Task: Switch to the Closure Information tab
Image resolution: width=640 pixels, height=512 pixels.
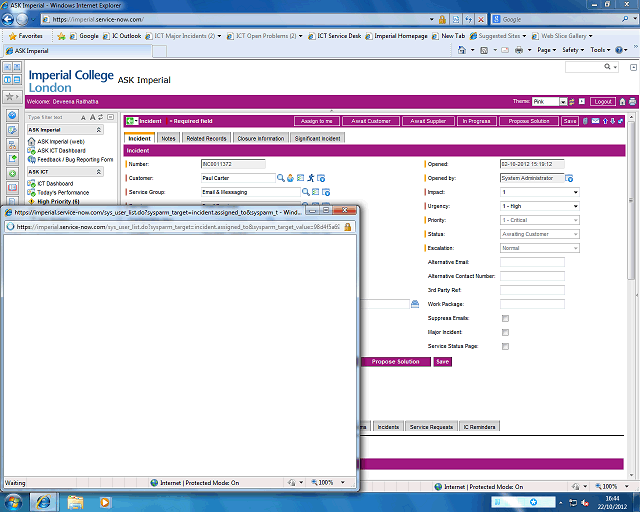Action: (x=260, y=139)
